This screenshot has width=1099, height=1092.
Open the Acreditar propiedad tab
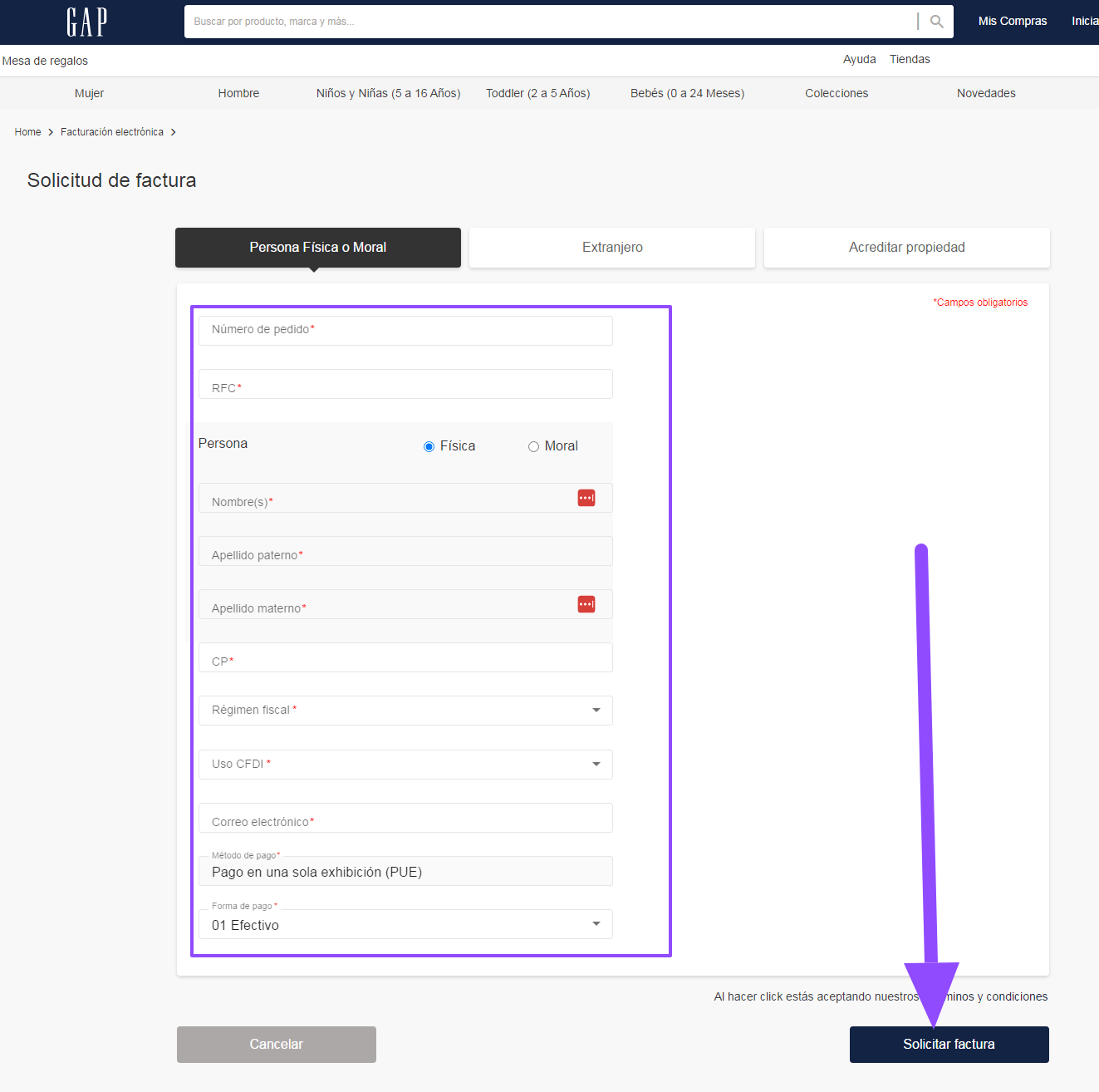click(x=907, y=248)
